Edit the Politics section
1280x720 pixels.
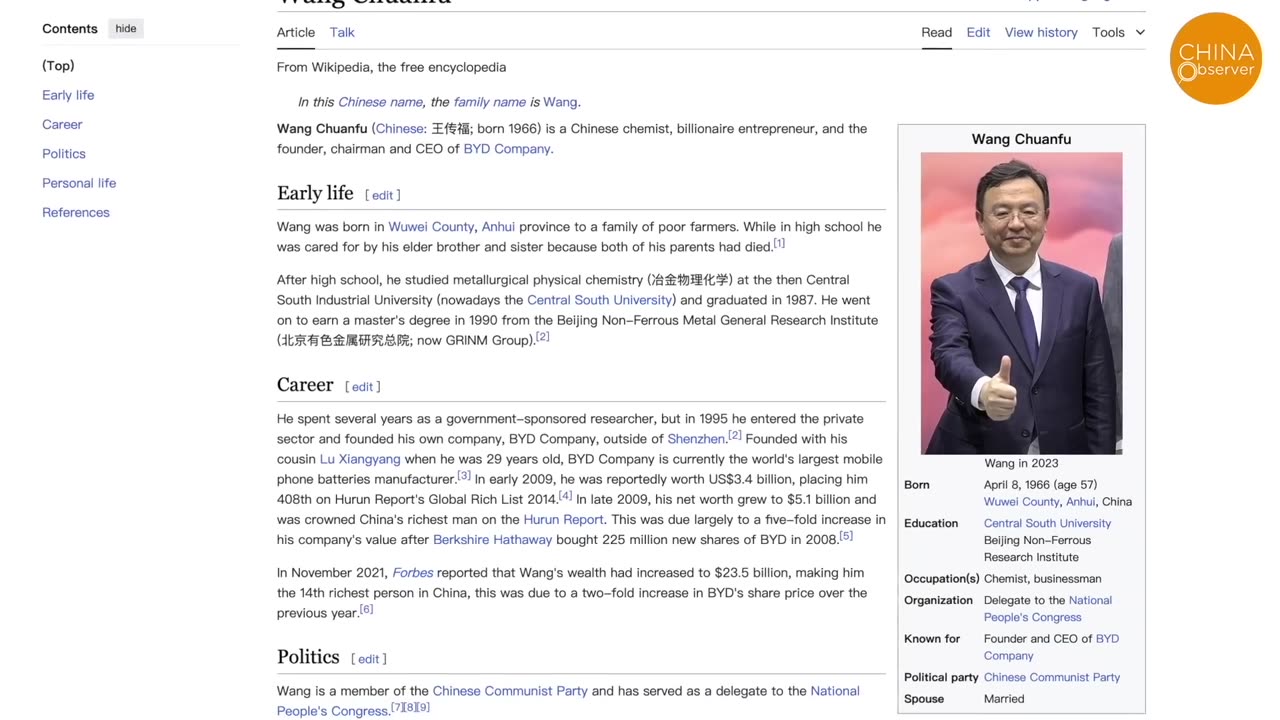pos(369,659)
